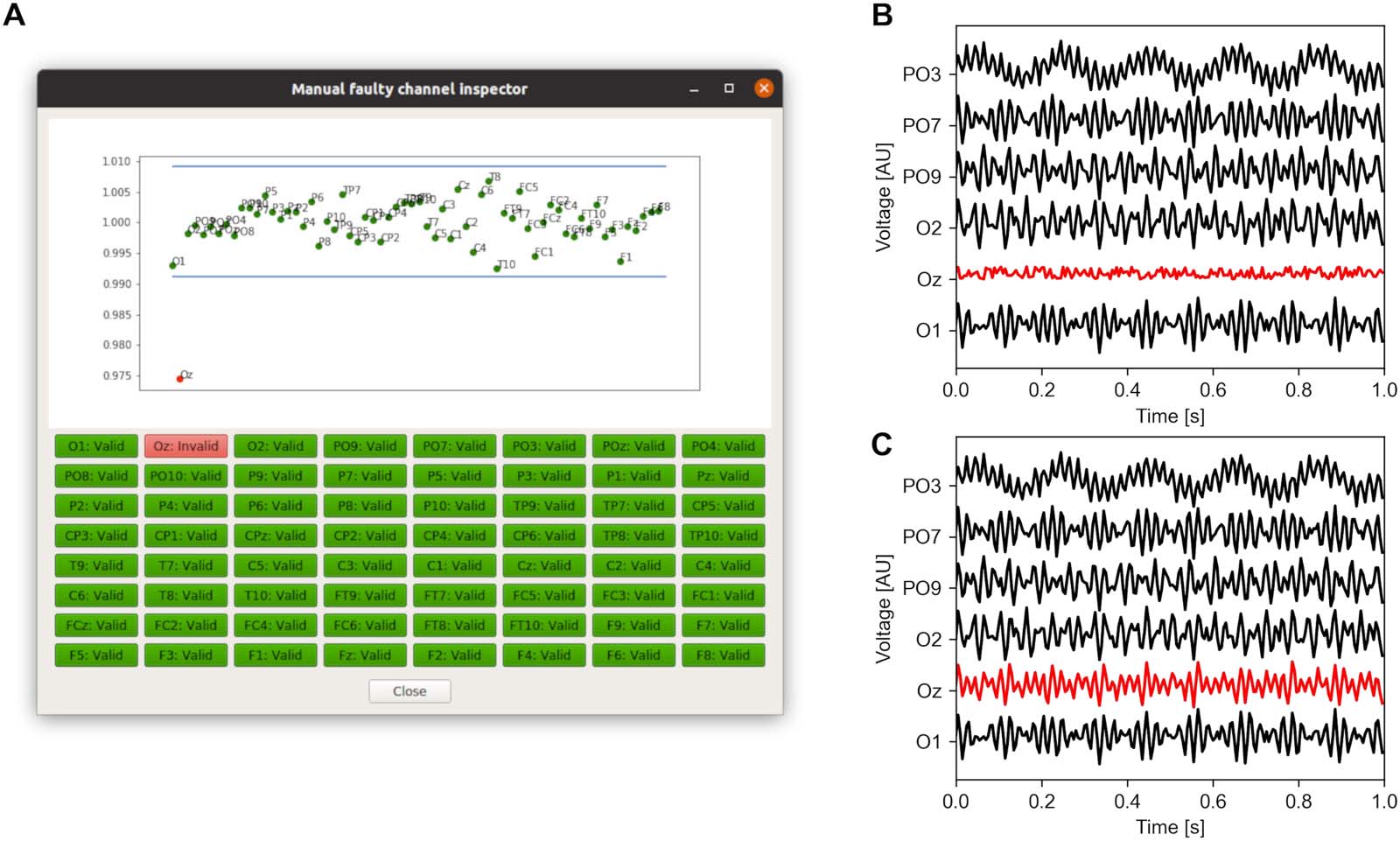
Task: Mark channel P4 via its Valid button
Action: [x=185, y=506]
